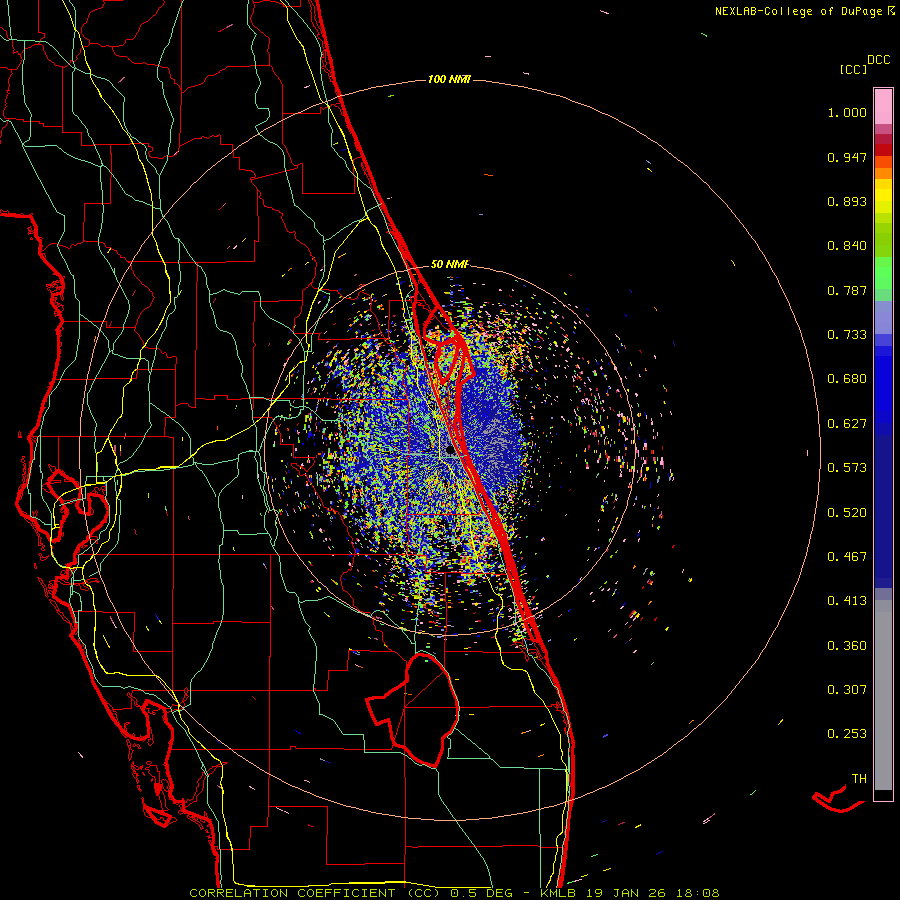
Task: Click the 0.467 scale value
Action: [x=847, y=557]
